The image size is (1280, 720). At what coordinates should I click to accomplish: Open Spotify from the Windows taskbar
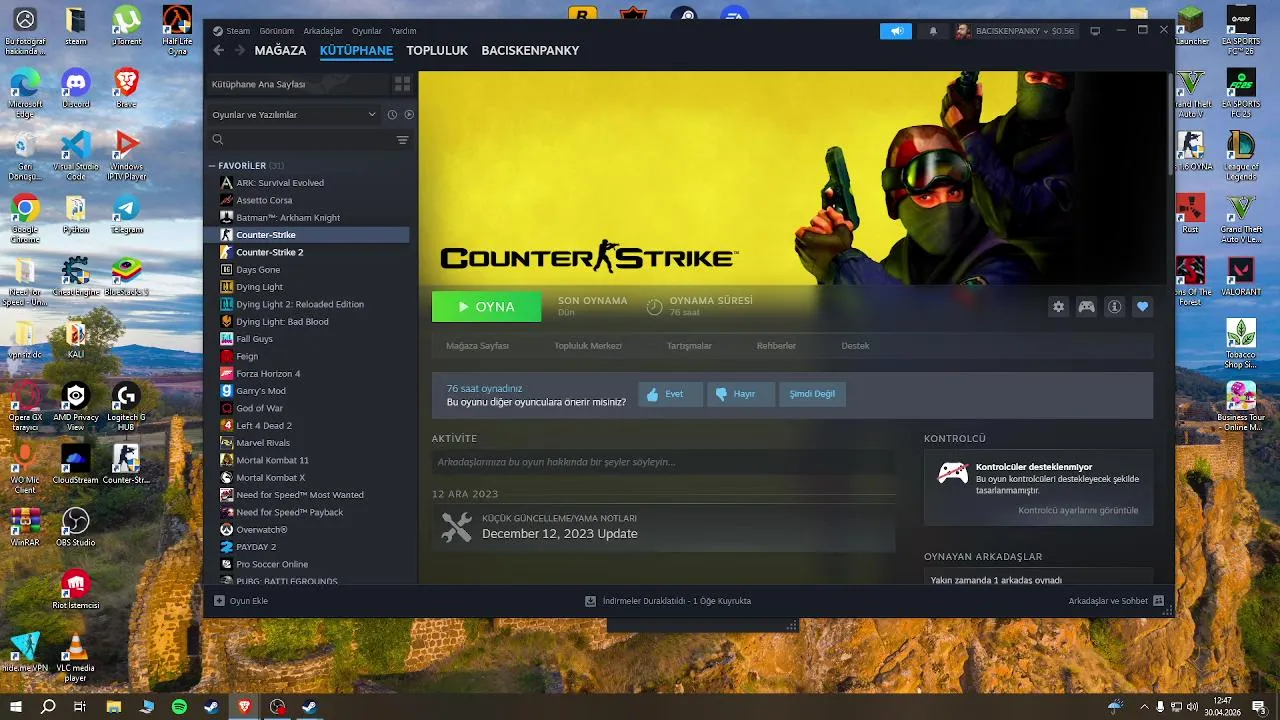[179, 707]
